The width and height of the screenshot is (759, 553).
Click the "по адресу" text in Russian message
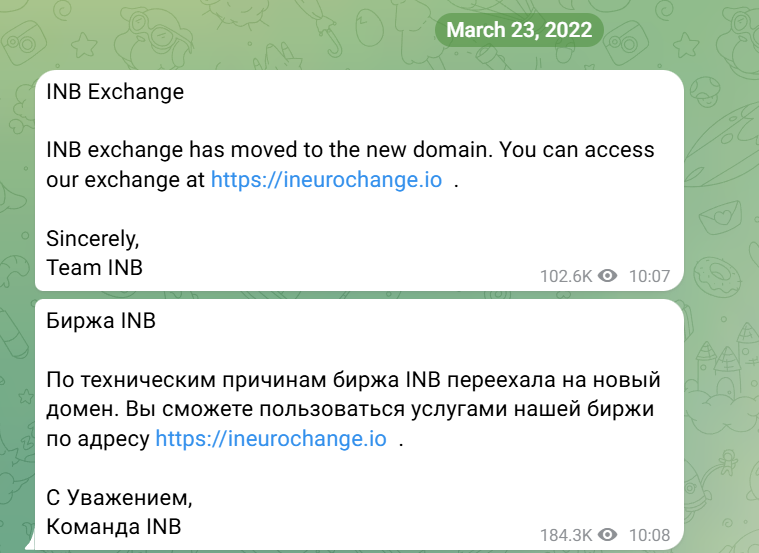click(x=98, y=439)
